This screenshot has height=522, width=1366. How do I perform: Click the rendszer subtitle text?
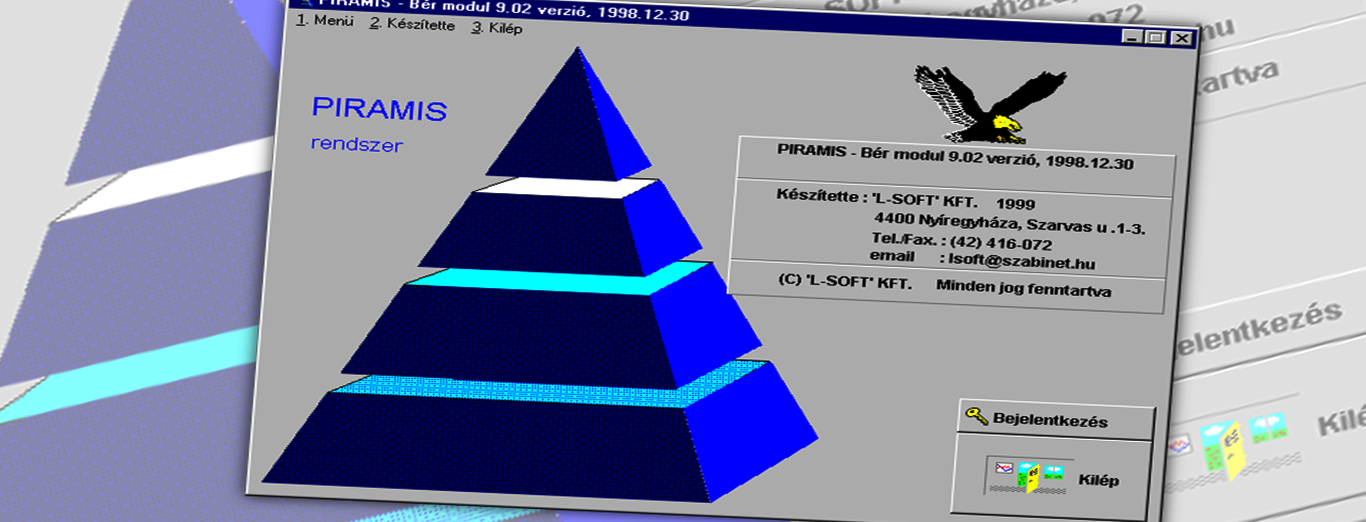(x=357, y=145)
